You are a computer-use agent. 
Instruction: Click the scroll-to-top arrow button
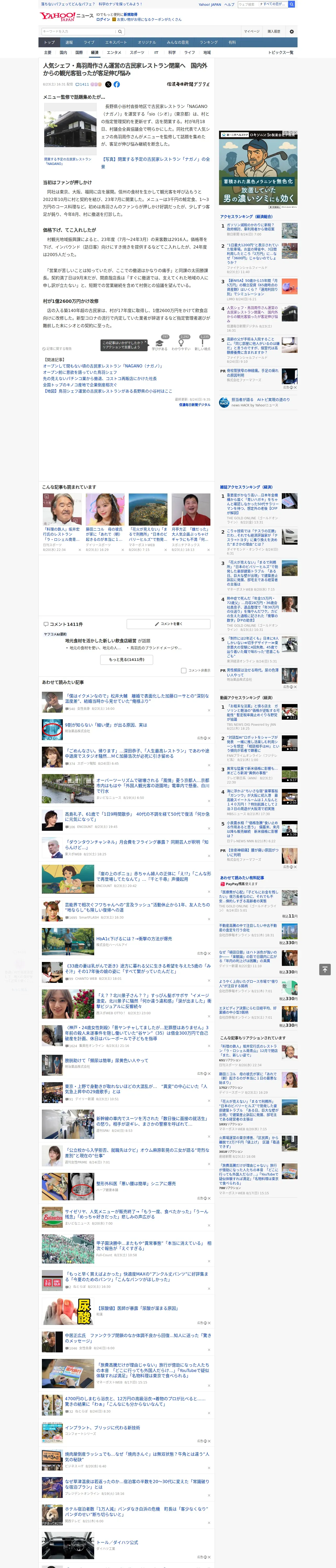coord(325,970)
